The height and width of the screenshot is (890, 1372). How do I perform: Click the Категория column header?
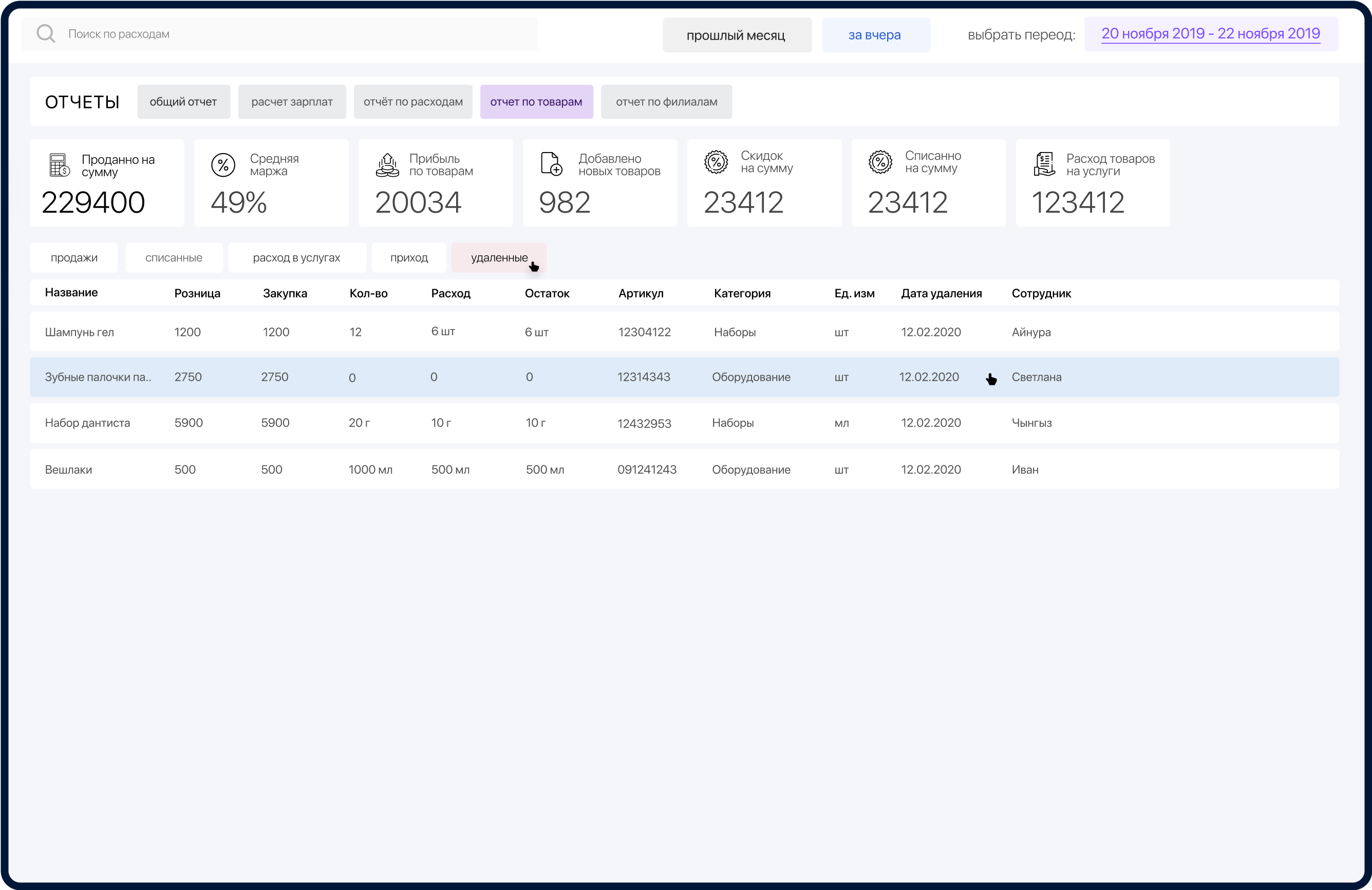742,293
